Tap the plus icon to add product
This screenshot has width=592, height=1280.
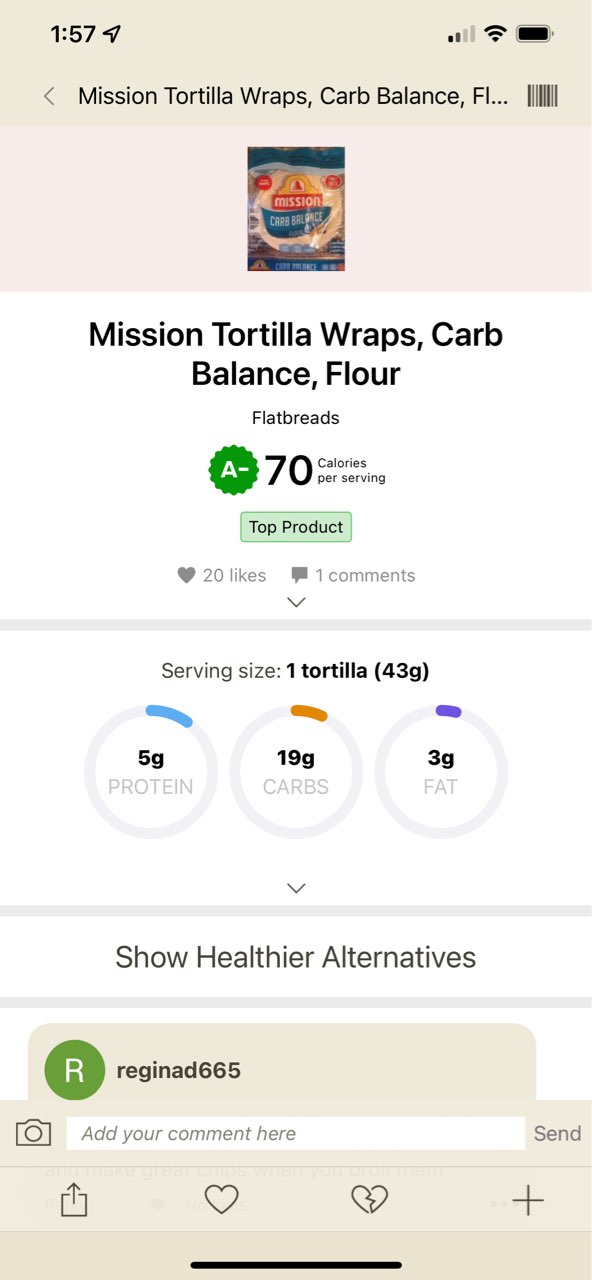527,1199
